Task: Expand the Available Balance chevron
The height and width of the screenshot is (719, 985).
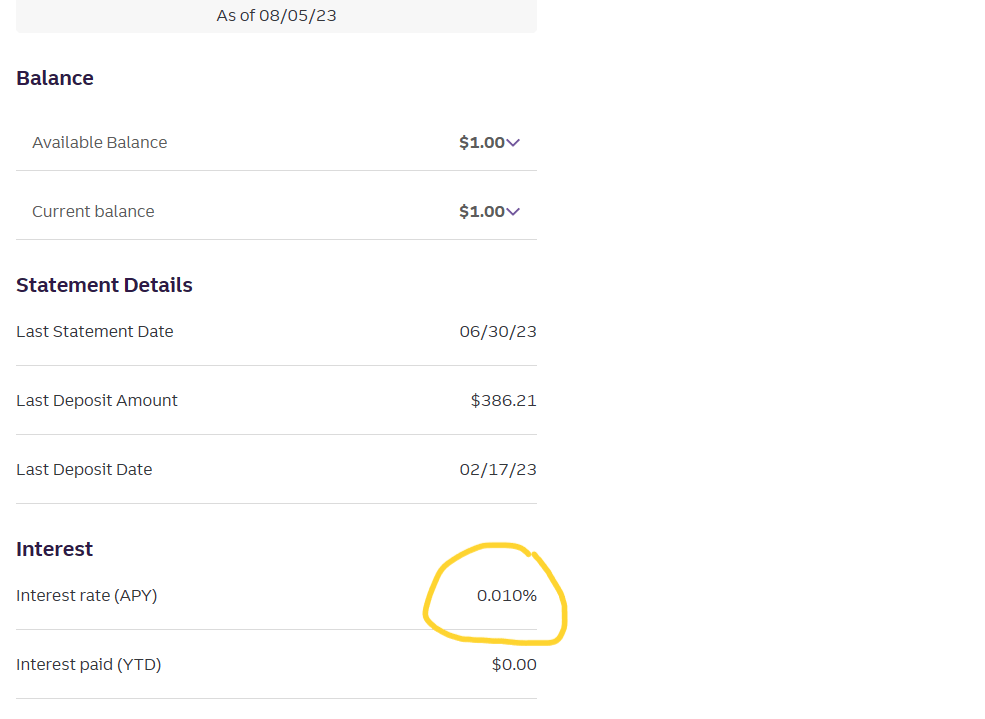Action: (513, 143)
